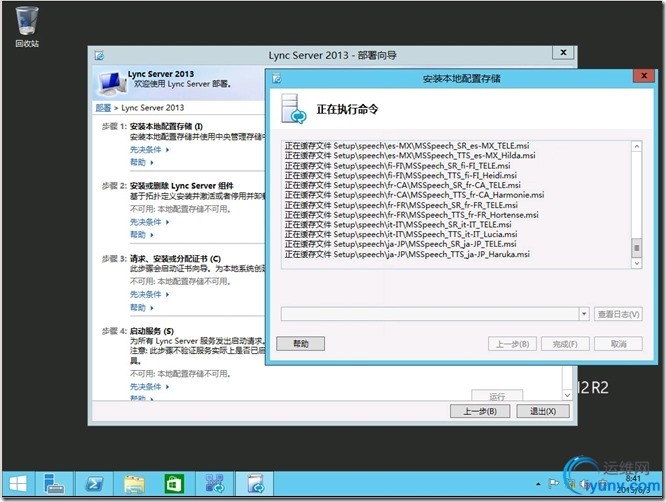Click the 完成(F) button
Screen dimensions: 666x502
[x=565, y=344]
